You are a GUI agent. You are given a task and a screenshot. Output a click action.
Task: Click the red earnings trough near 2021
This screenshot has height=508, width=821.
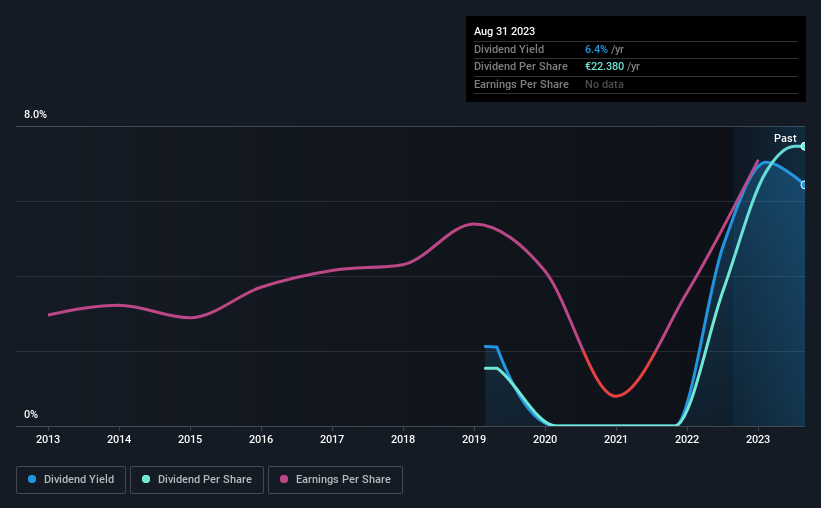click(x=616, y=396)
